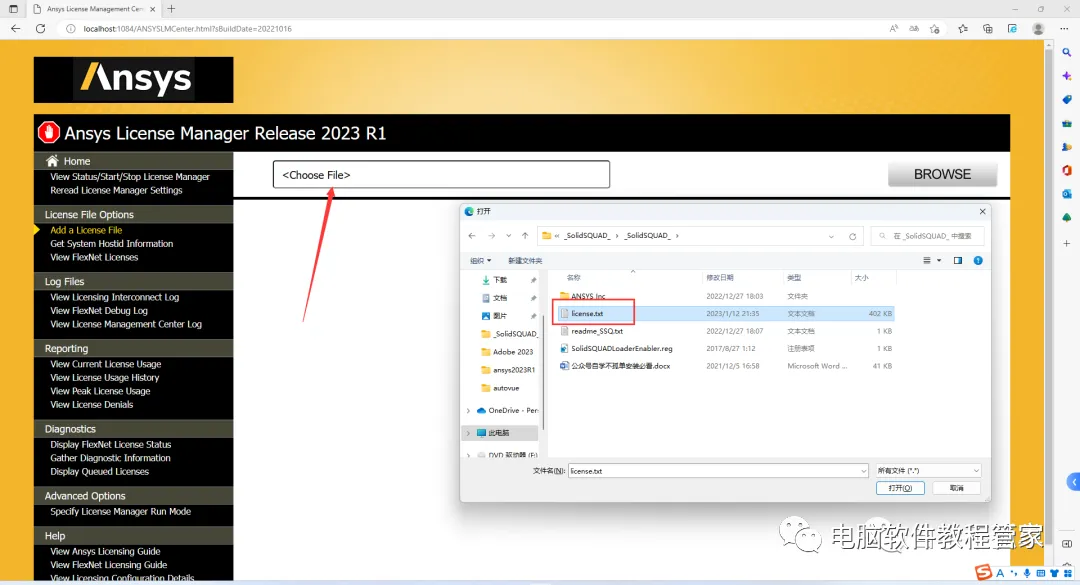The image size is (1080, 585).
Task: Open the Copilot sparkle sidebar icon
Action: pyautogui.click(x=1067, y=76)
